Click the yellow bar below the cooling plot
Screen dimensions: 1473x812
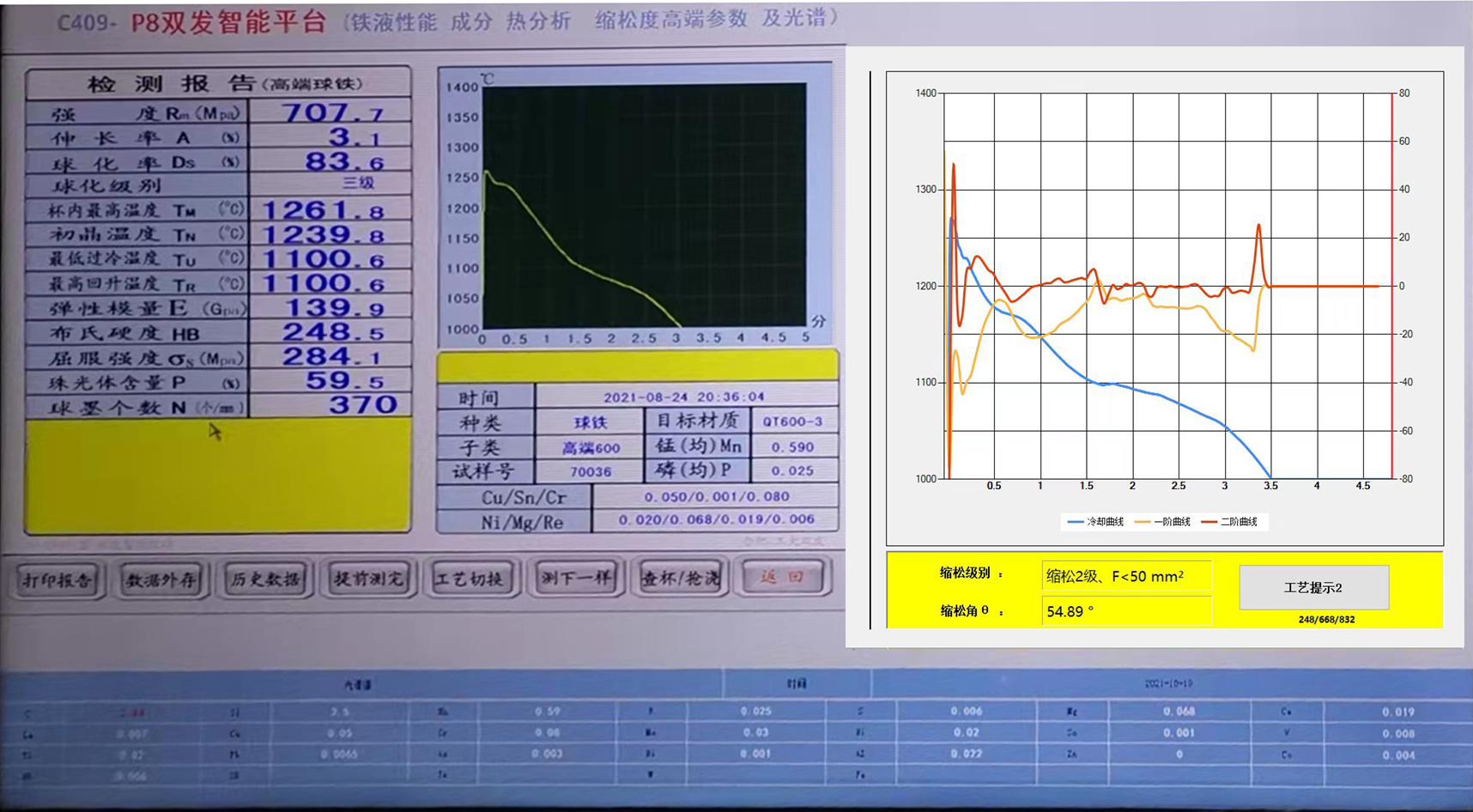pos(638,366)
